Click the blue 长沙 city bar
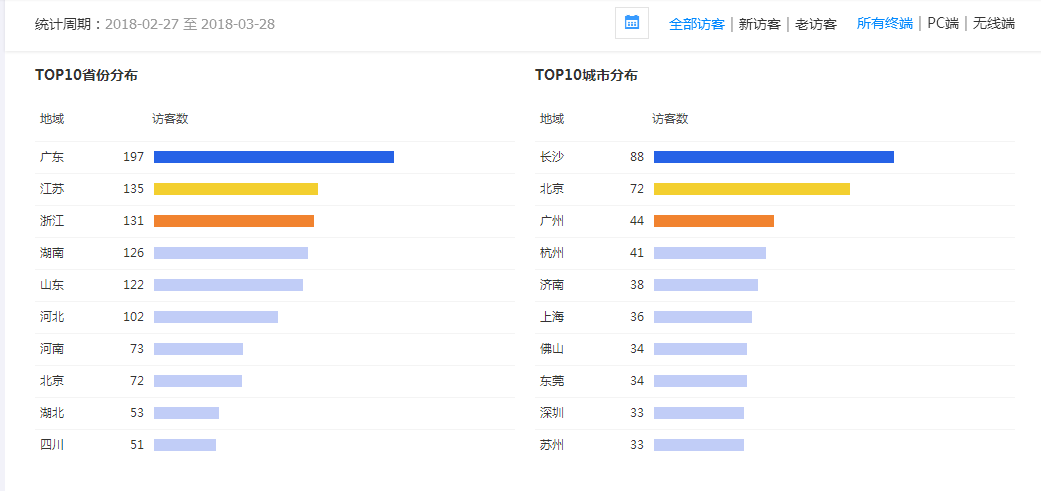 pos(773,157)
